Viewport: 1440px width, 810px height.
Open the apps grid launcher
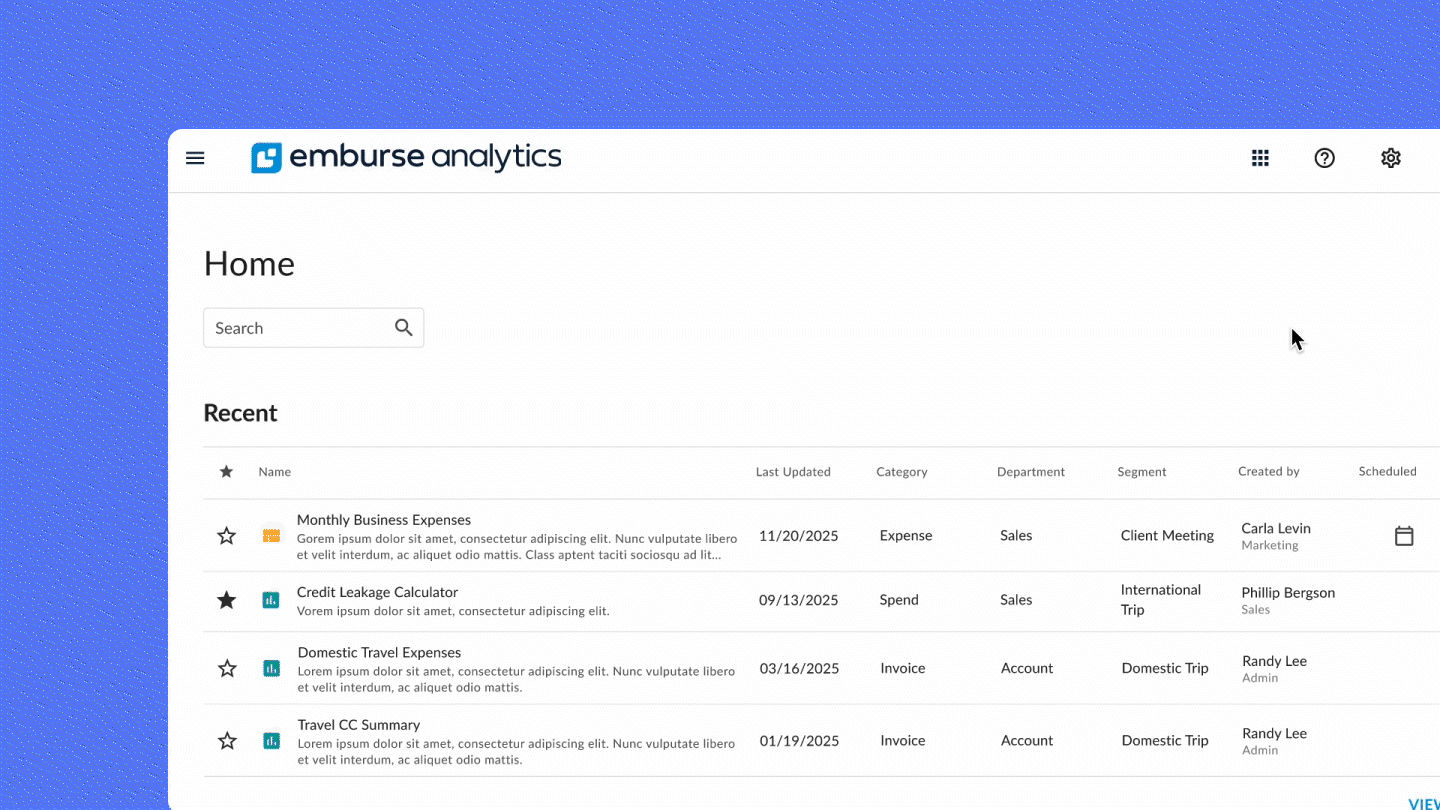click(1260, 158)
